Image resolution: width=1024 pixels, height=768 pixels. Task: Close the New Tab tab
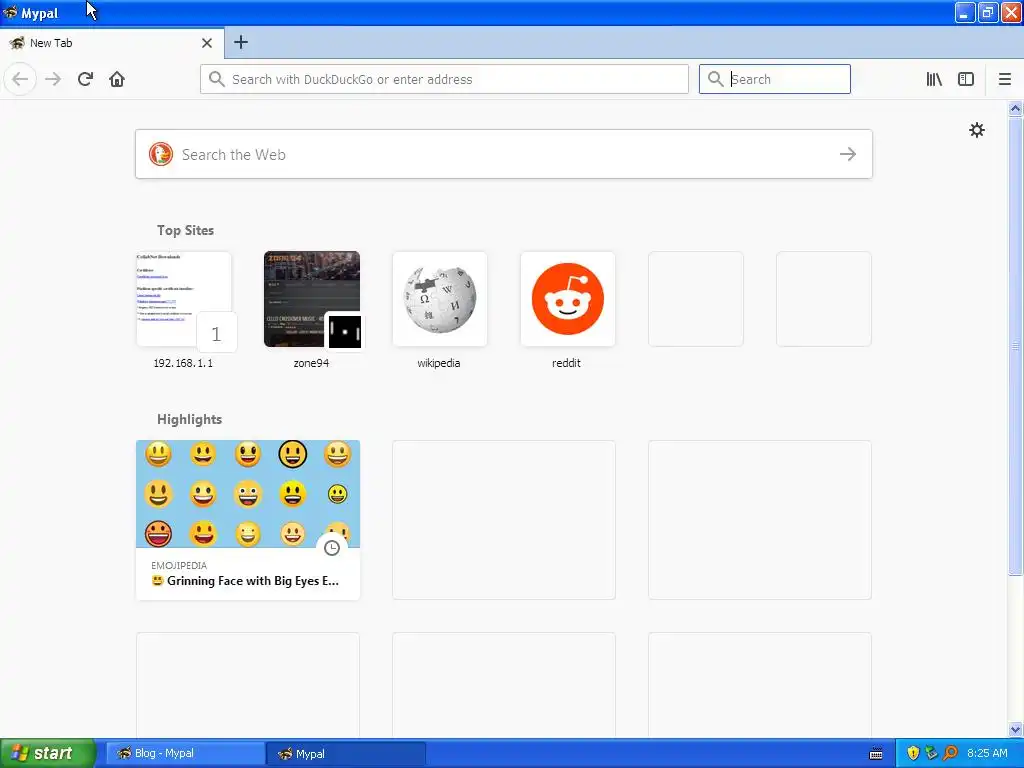pyautogui.click(x=207, y=43)
